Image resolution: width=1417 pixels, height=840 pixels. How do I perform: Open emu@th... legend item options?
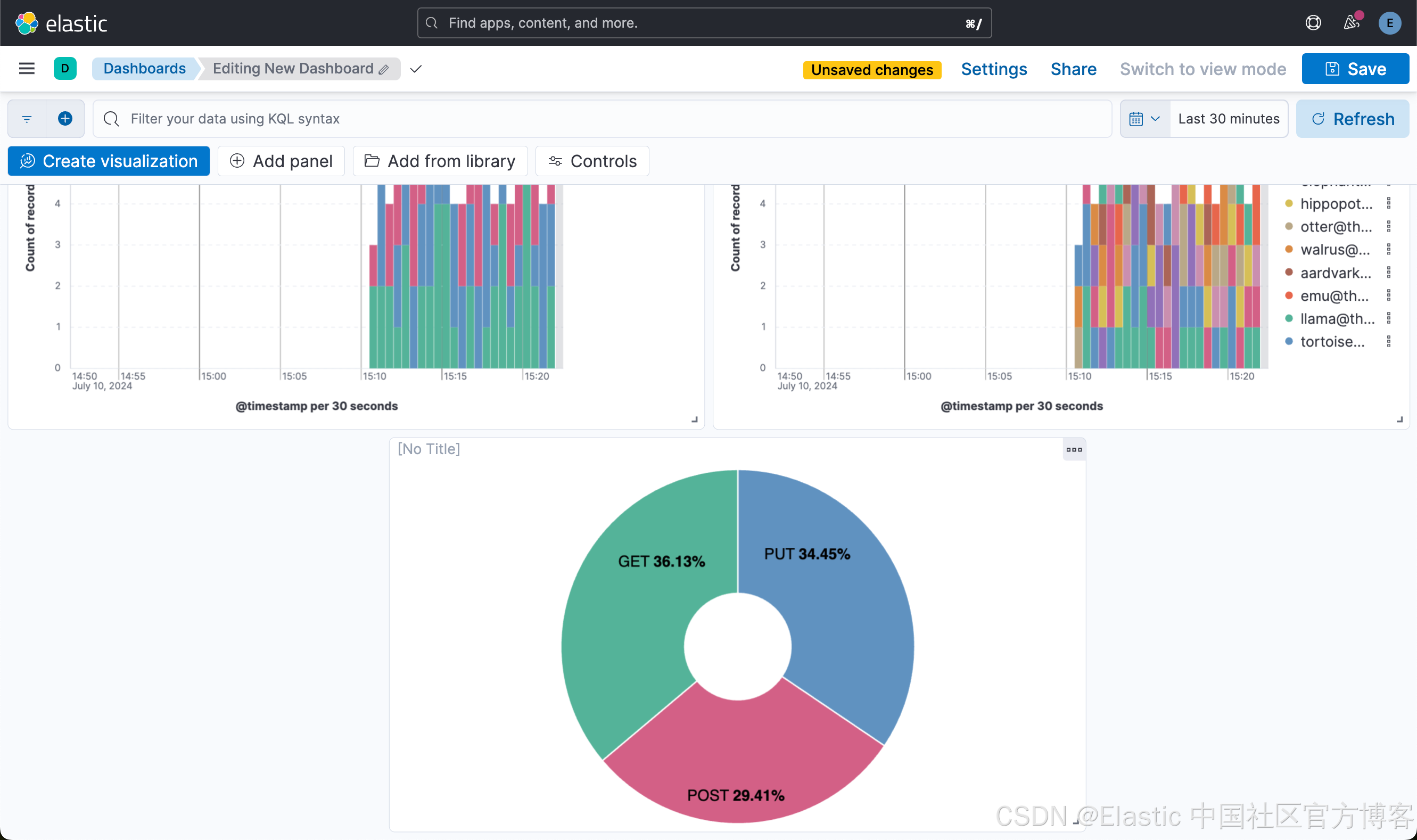click(1388, 295)
